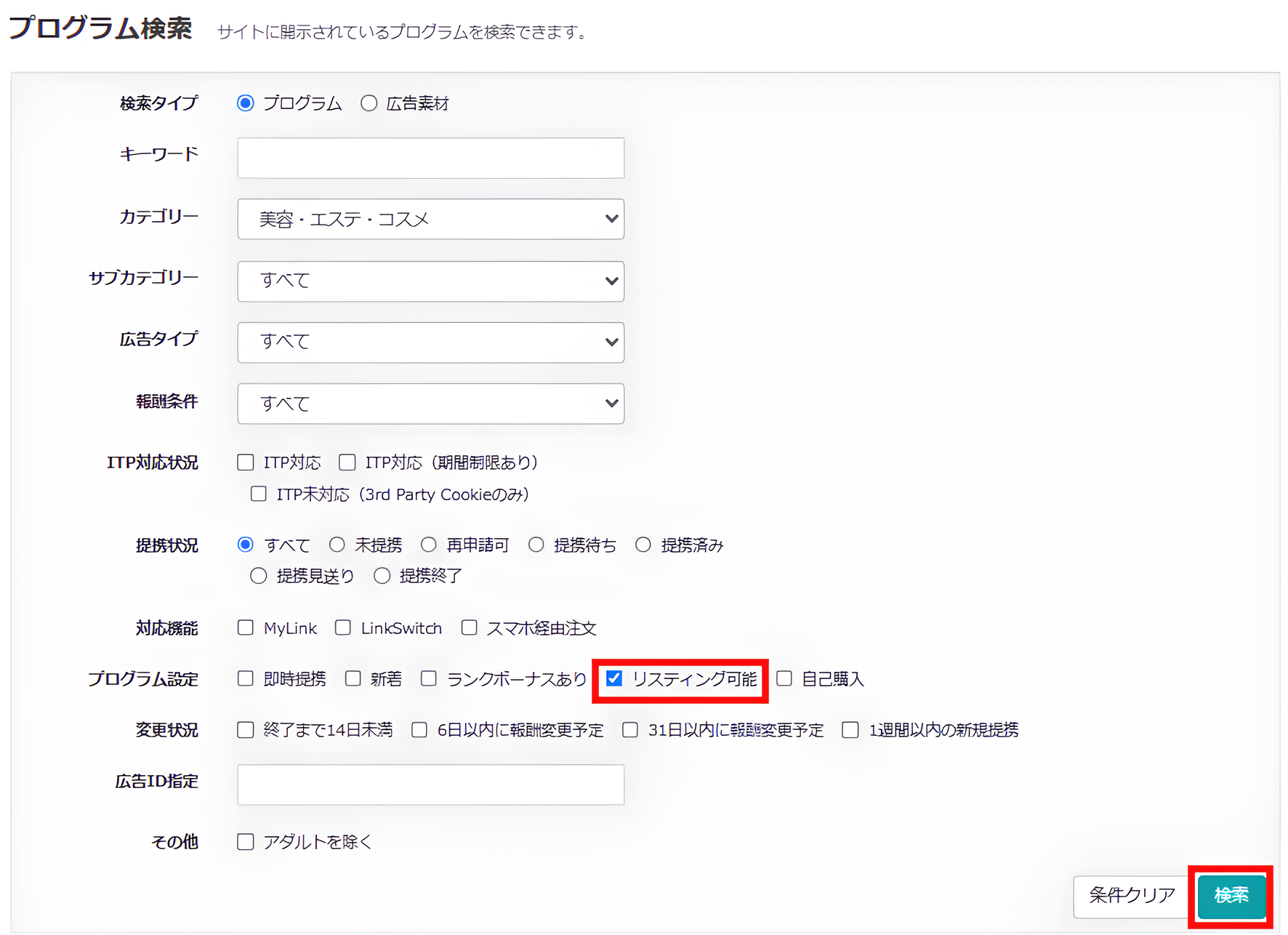1288x935 pixels.
Task: Check the LinkSwitch feature option
Action: (342, 627)
